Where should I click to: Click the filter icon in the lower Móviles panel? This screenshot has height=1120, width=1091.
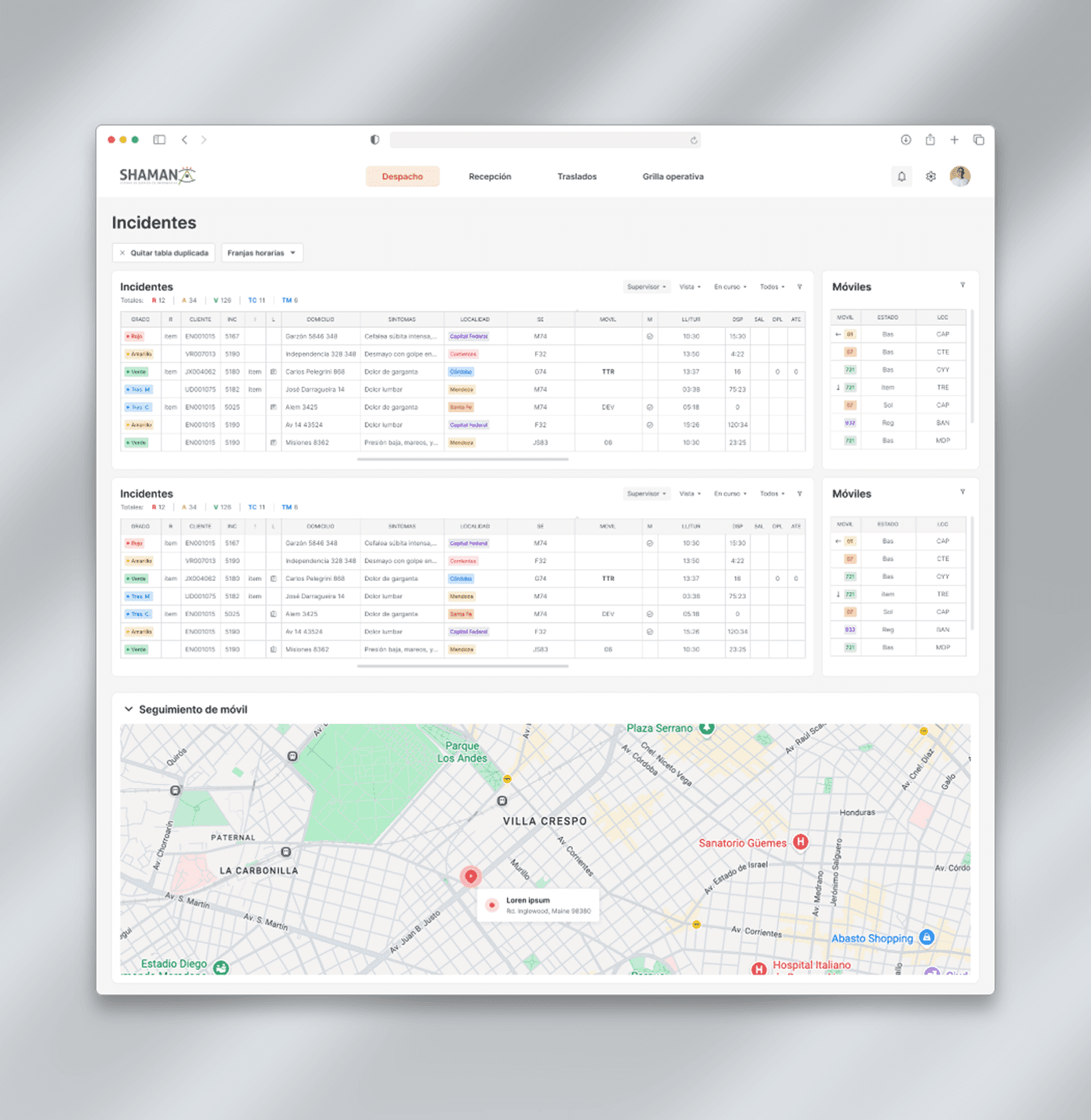tap(963, 492)
